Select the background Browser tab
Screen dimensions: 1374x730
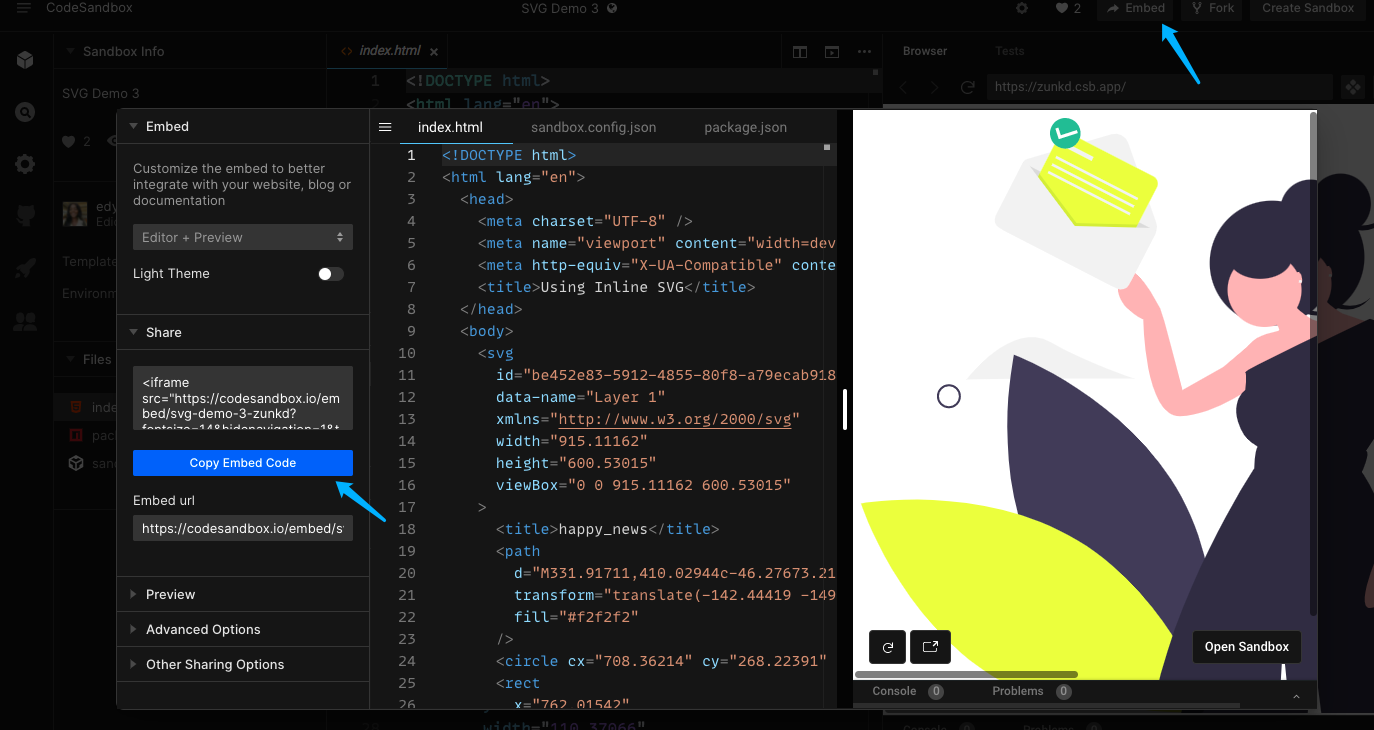pyautogui.click(x=925, y=51)
